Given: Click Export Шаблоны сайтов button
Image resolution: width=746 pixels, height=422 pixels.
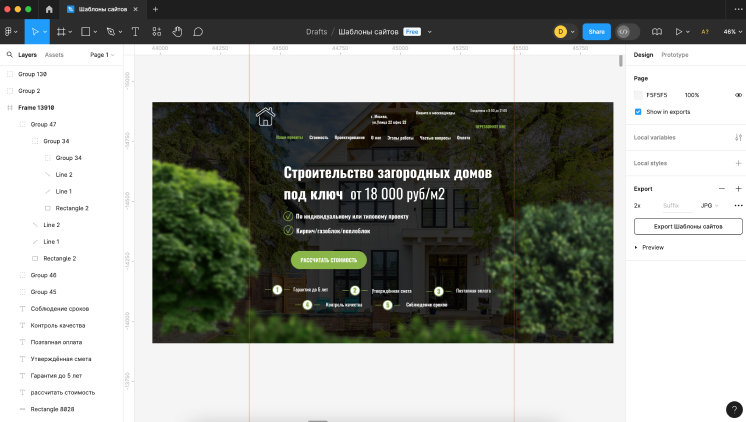Looking at the screenshot, I should pos(688,226).
